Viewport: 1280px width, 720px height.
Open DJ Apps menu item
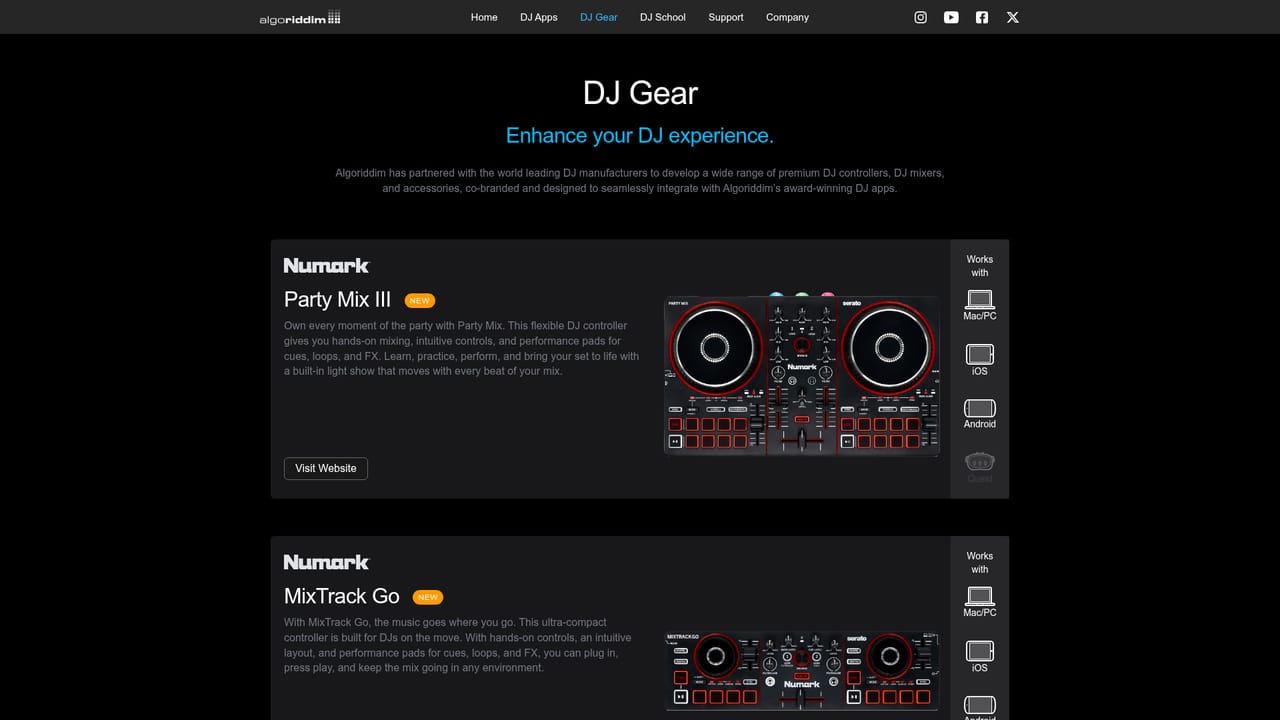click(x=539, y=17)
